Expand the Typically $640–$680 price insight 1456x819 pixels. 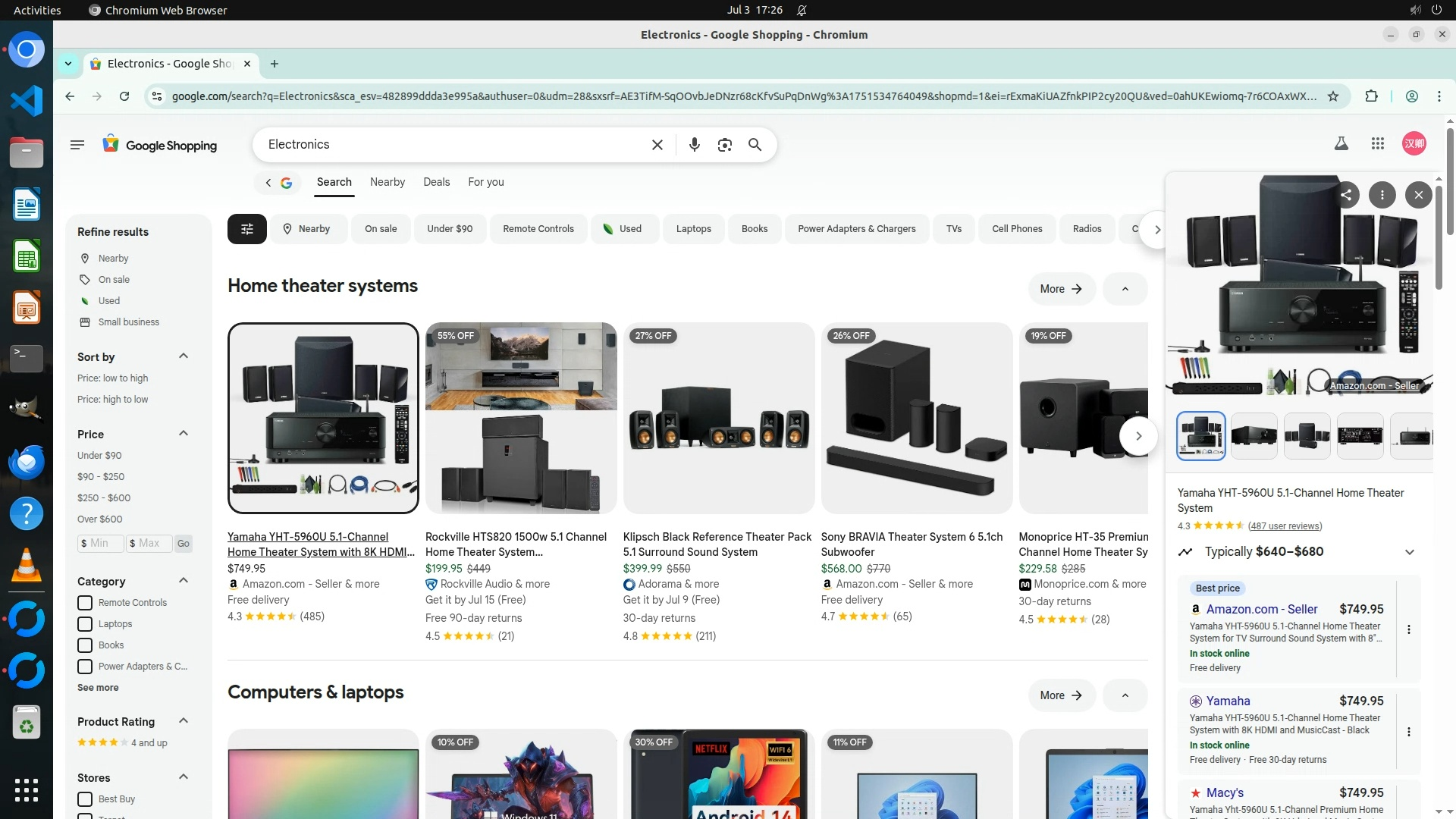(x=1409, y=552)
